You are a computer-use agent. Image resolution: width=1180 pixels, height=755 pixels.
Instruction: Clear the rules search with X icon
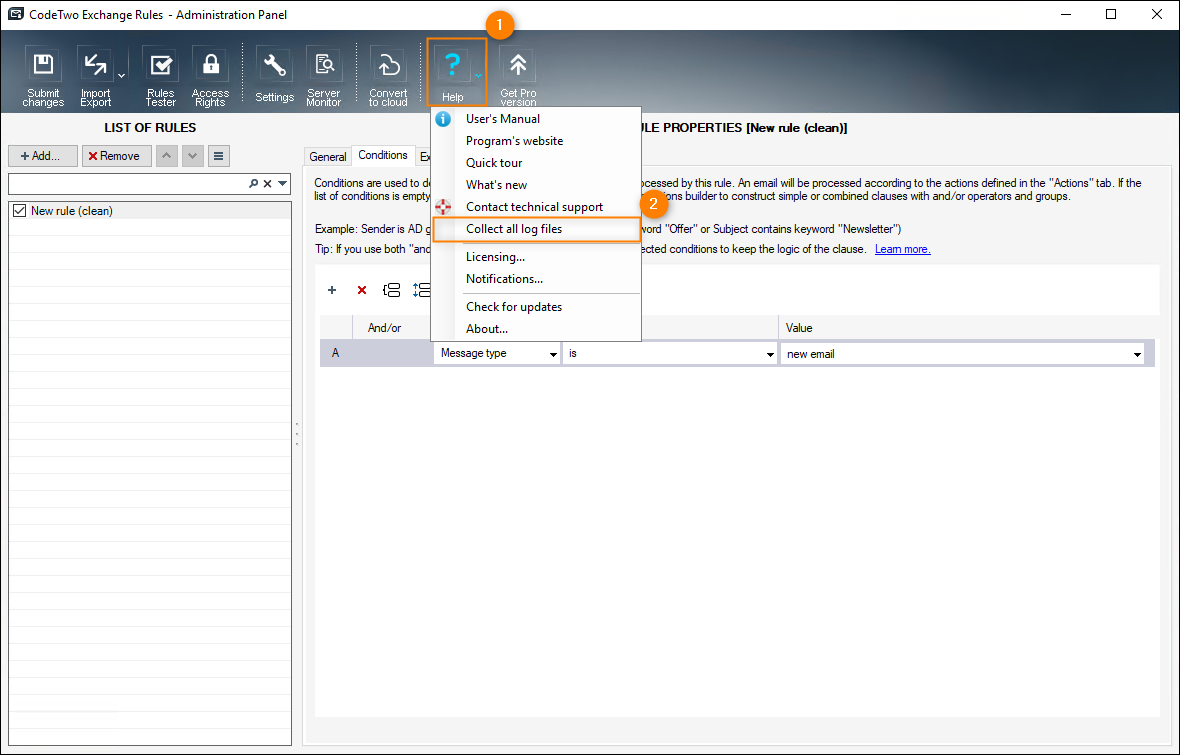point(267,184)
